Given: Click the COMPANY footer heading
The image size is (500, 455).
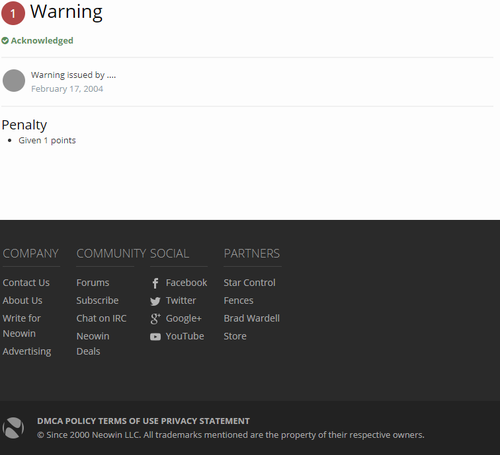Looking at the screenshot, I should 31,254.
